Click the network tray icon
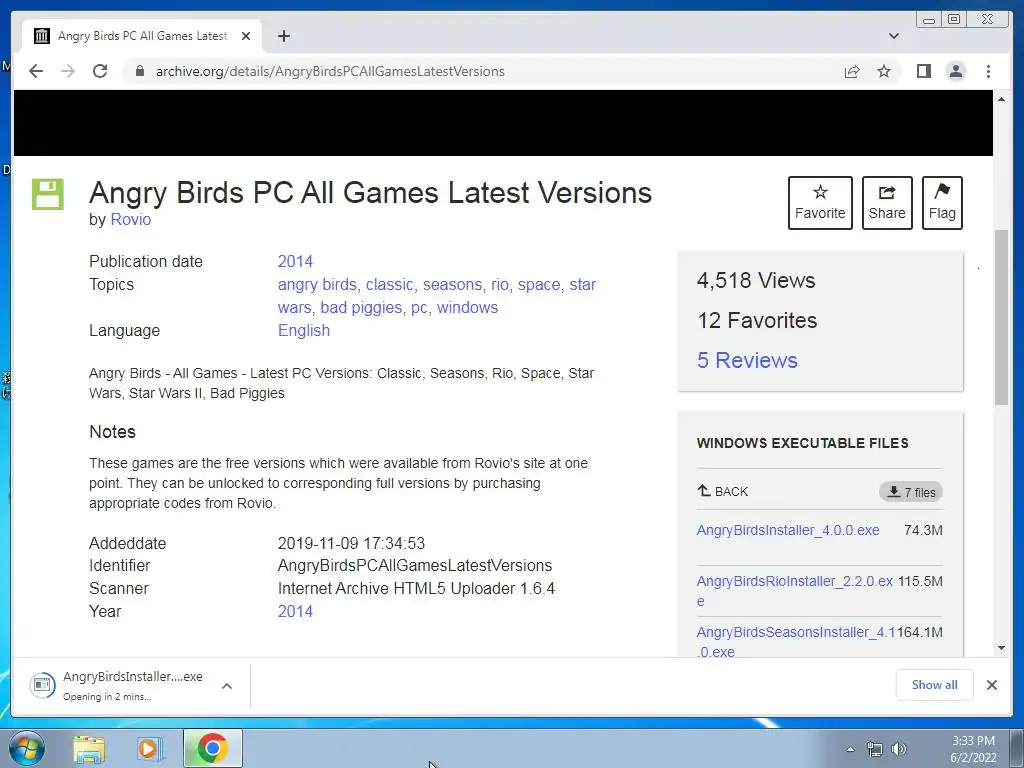The height and width of the screenshot is (768, 1024). (874, 749)
